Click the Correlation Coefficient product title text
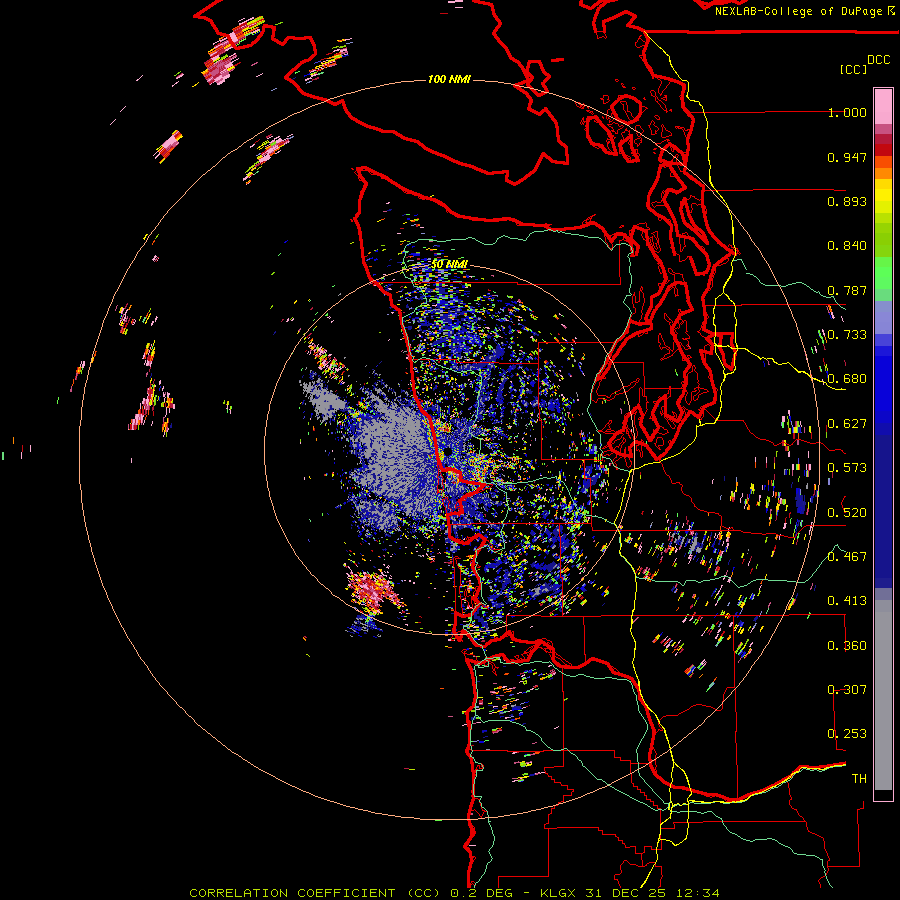Viewport: 900px width, 900px height. (315, 893)
